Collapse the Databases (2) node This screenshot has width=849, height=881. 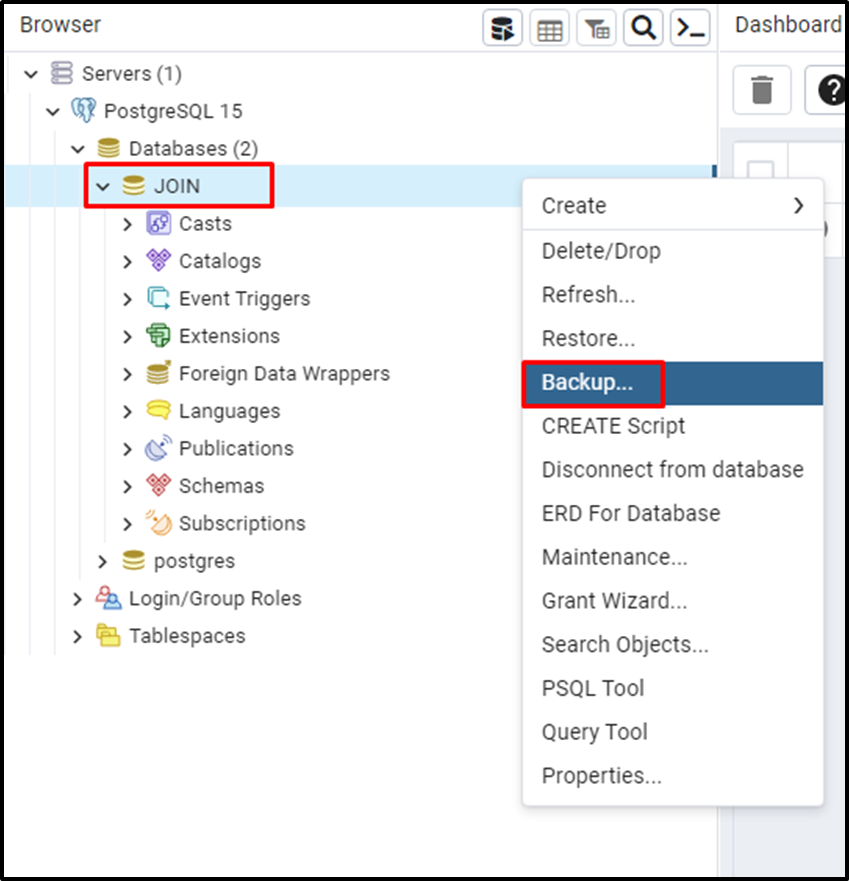tap(78, 148)
